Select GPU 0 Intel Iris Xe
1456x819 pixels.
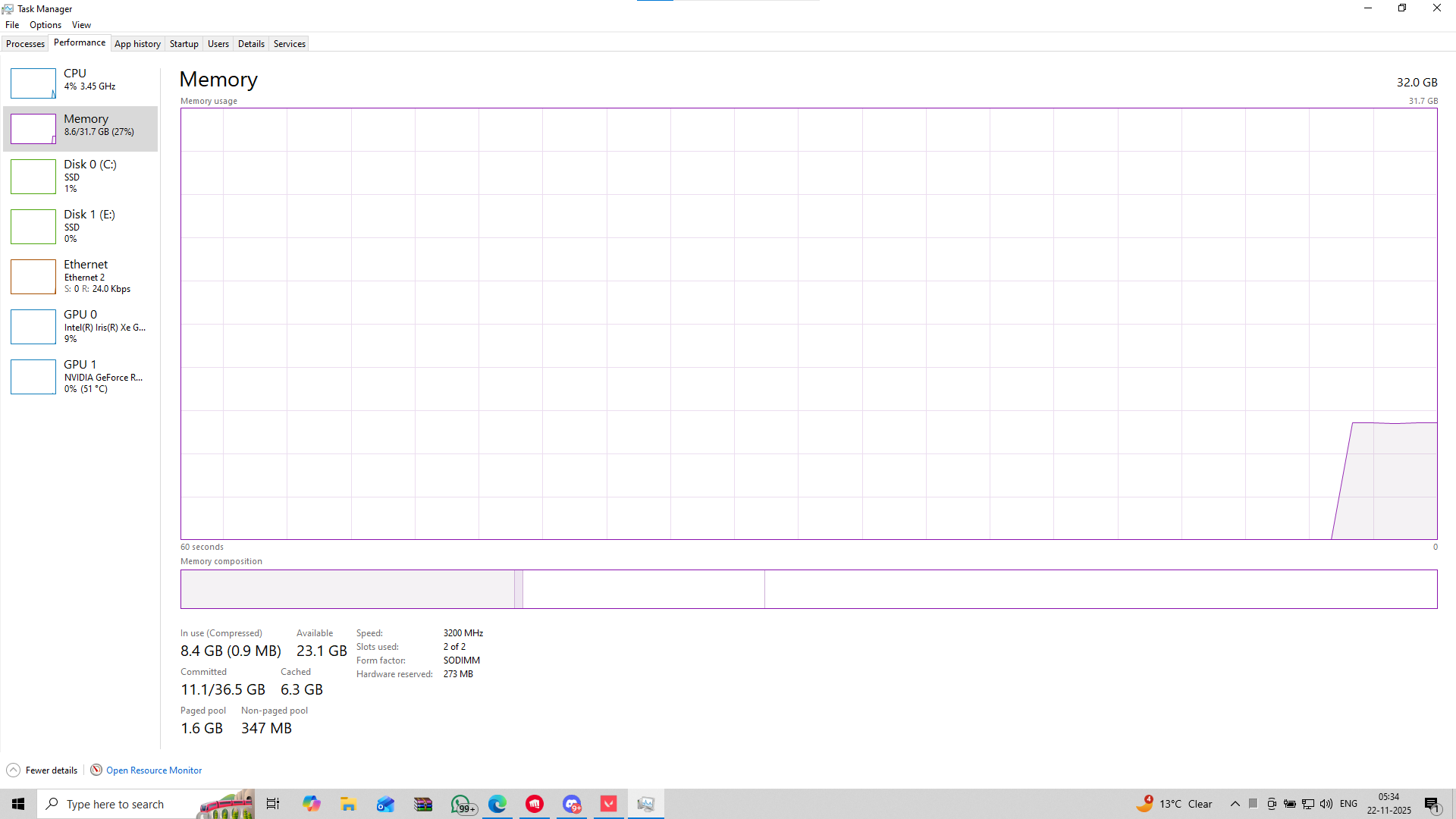tap(80, 326)
